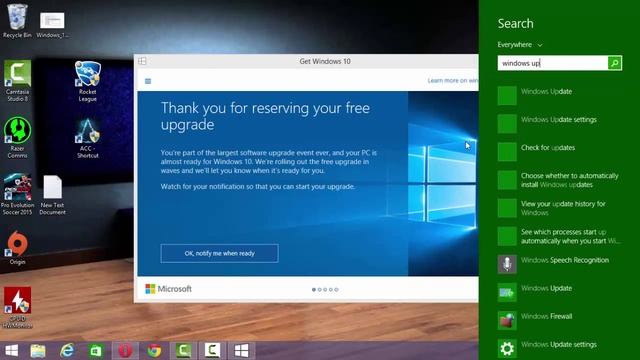
Task: Open Windows Firewall search result
Action: pos(559,320)
